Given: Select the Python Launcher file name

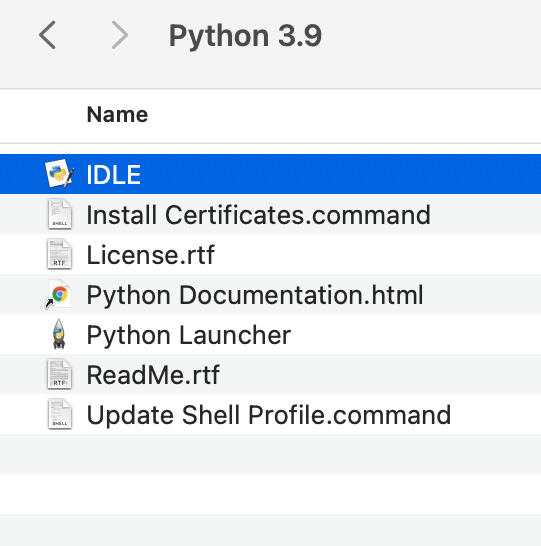Looking at the screenshot, I should point(189,335).
